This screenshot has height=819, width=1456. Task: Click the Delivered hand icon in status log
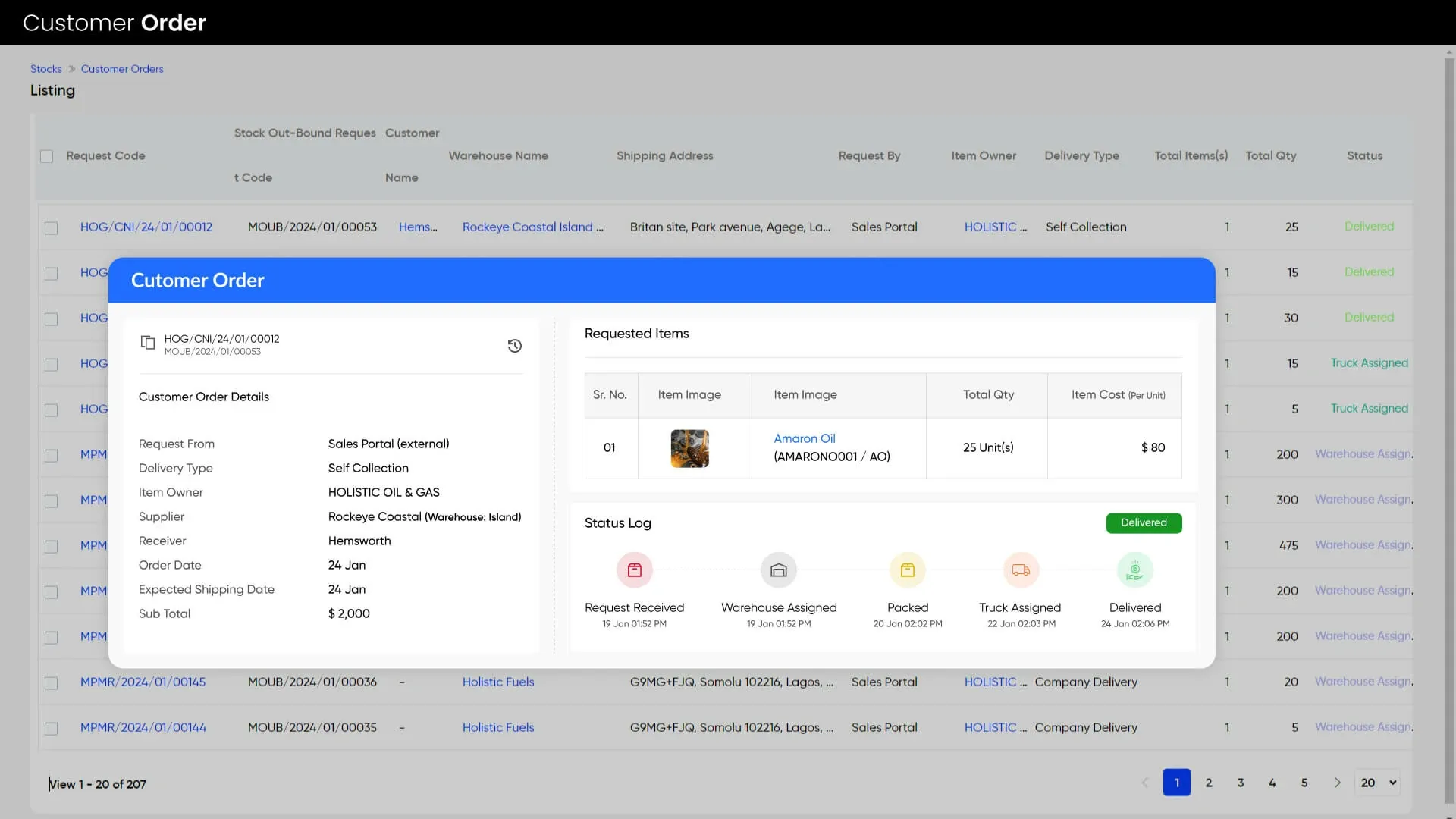pyautogui.click(x=1134, y=570)
